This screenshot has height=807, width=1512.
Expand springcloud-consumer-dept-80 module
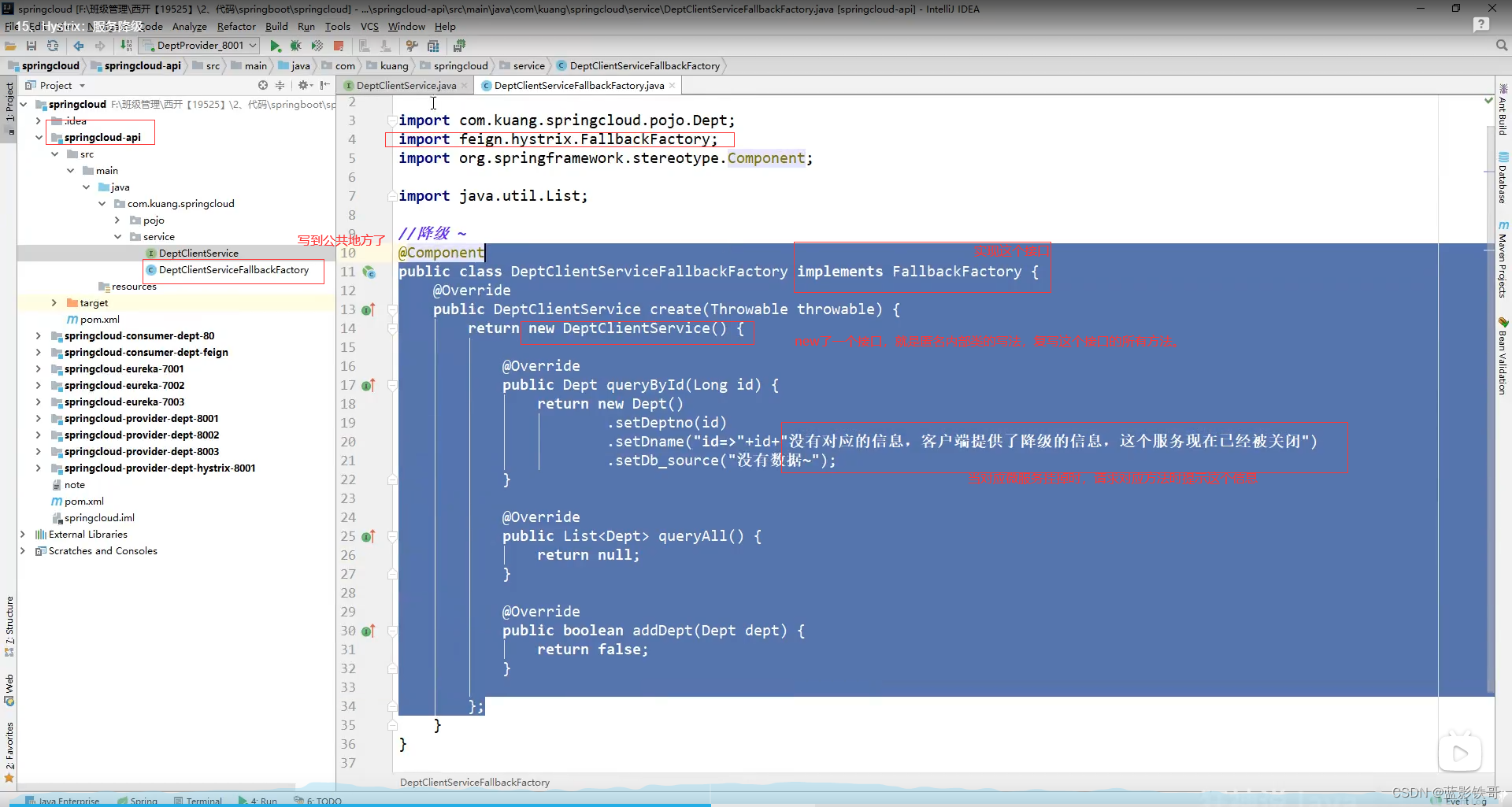click(x=39, y=335)
